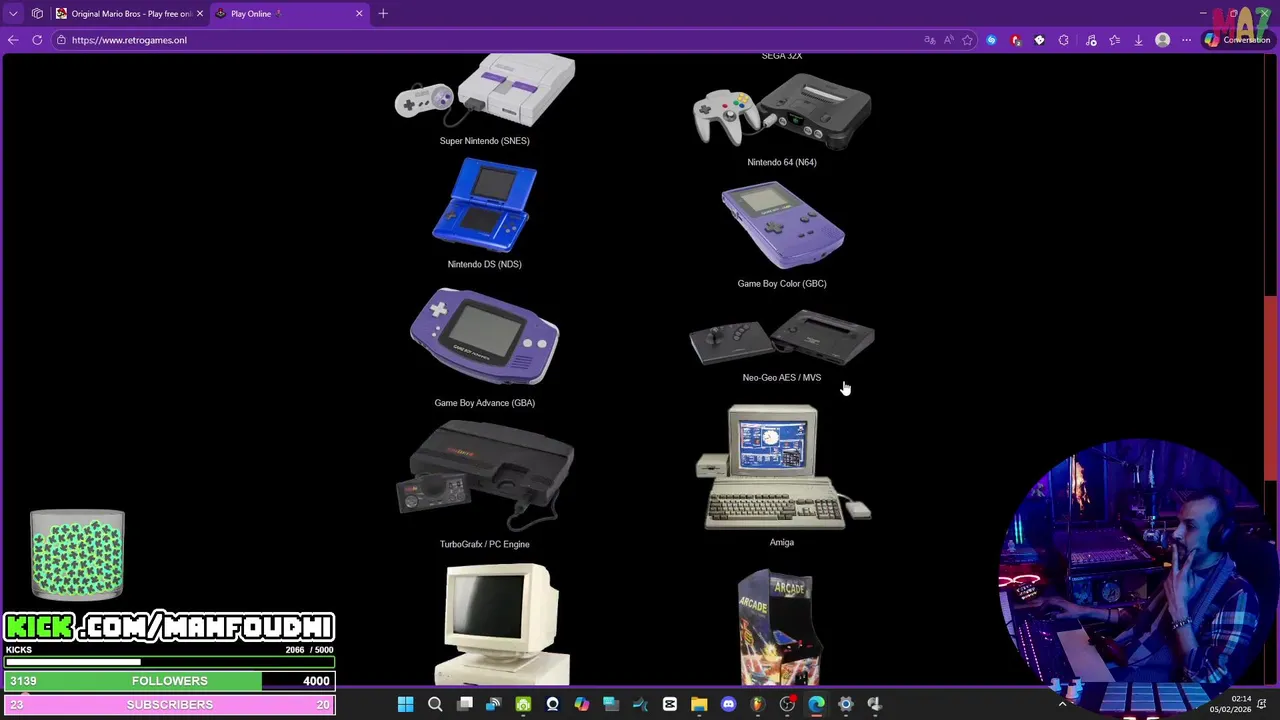Viewport: 1280px width, 720px height.
Task: Show hidden system tray icons
Action: coord(1062,705)
